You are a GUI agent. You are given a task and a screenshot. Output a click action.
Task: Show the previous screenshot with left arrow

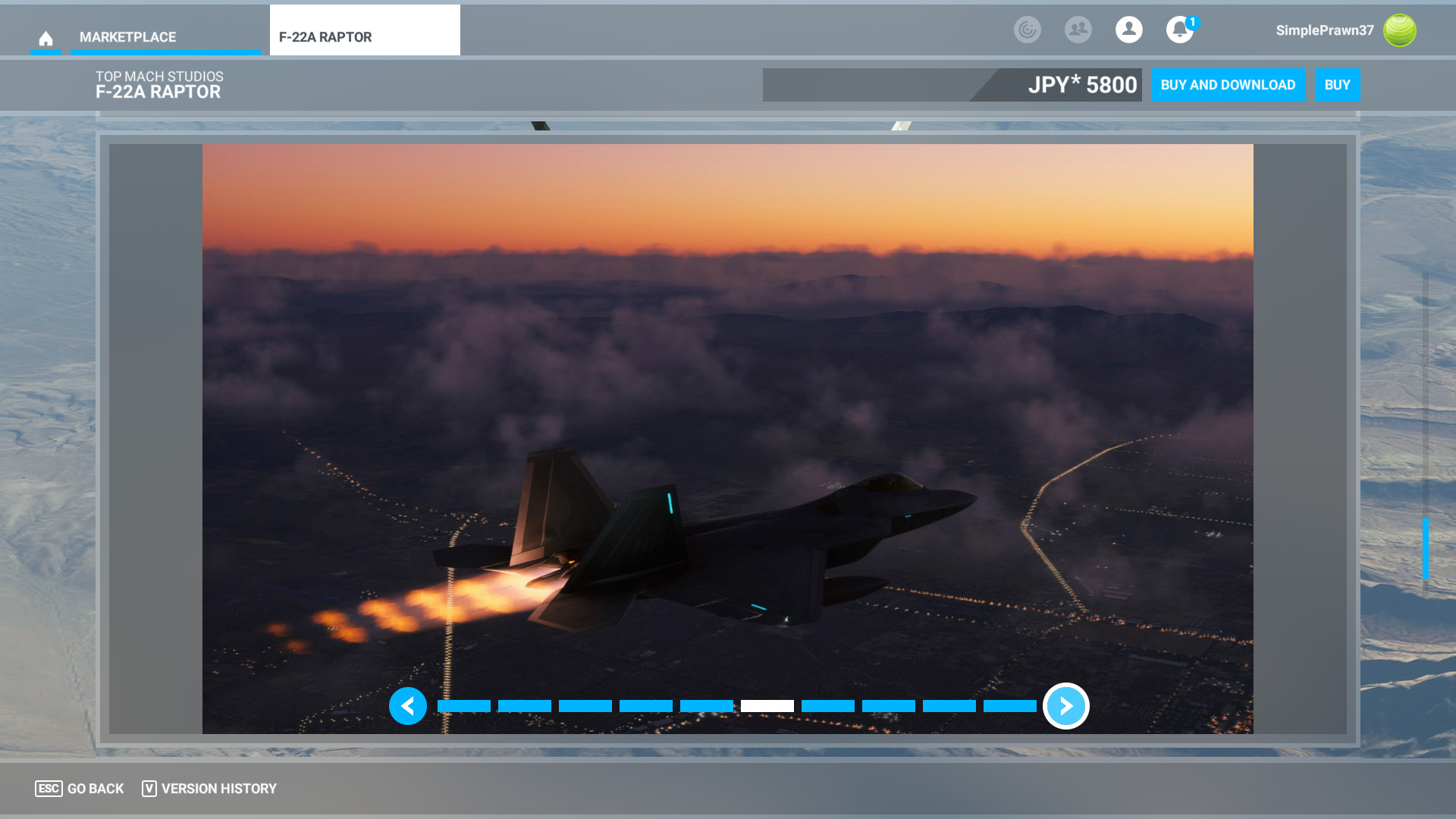(408, 706)
